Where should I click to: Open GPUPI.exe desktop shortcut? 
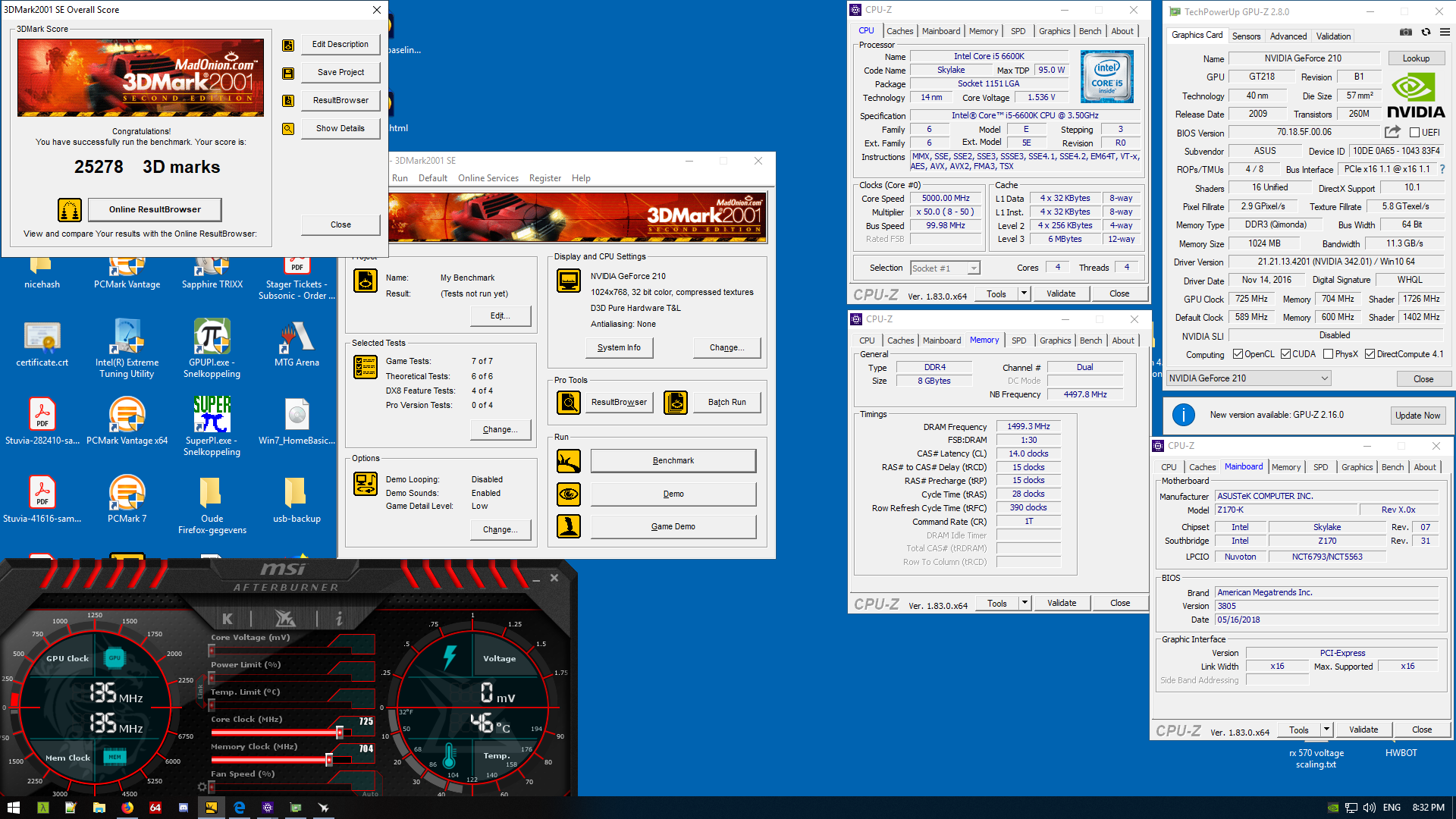click(212, 348)
